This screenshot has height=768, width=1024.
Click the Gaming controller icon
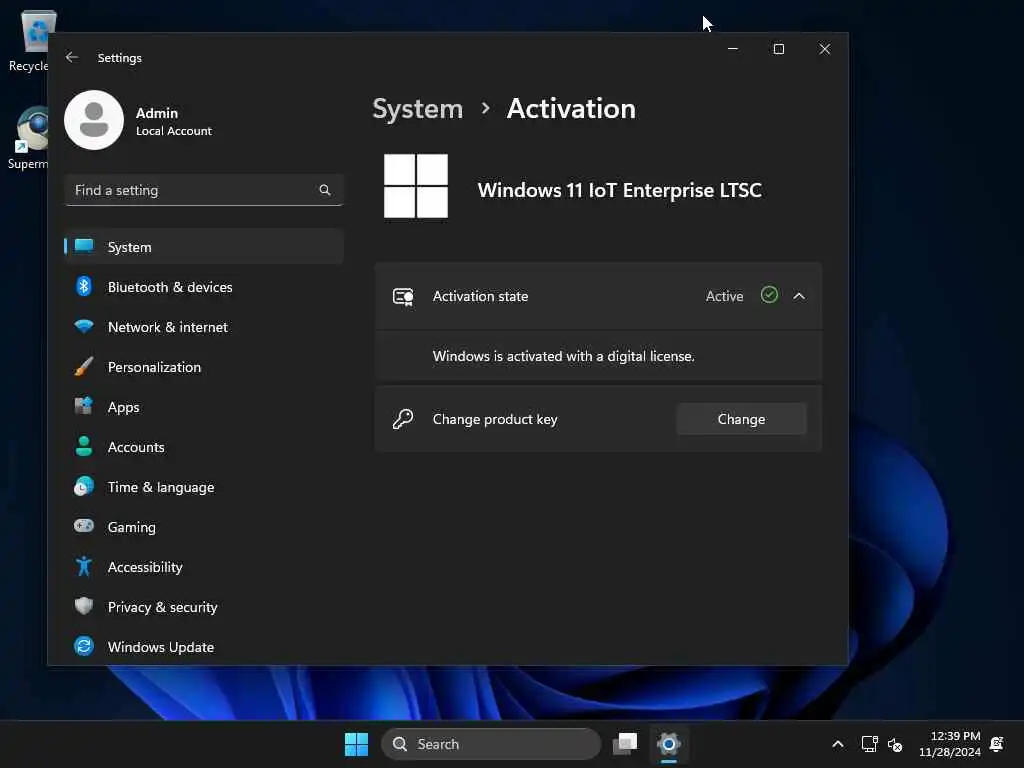[x=84, y=526]
